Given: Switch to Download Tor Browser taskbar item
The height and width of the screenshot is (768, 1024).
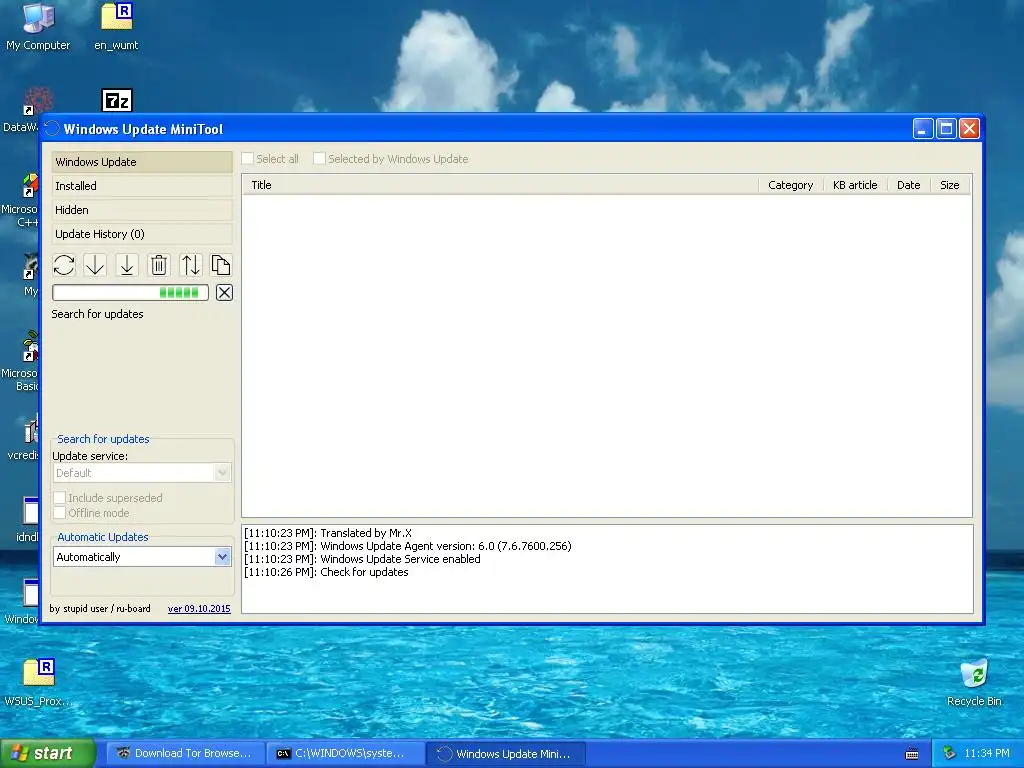Looking at the screenshot, I should (x=185, y=754).
